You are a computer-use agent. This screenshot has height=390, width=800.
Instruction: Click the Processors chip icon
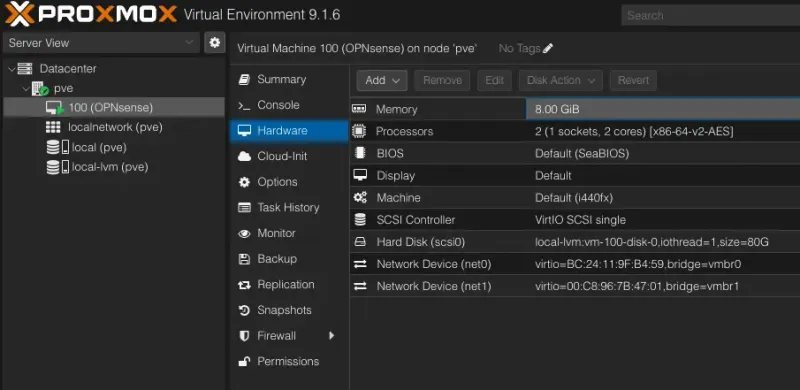[359, 131]
